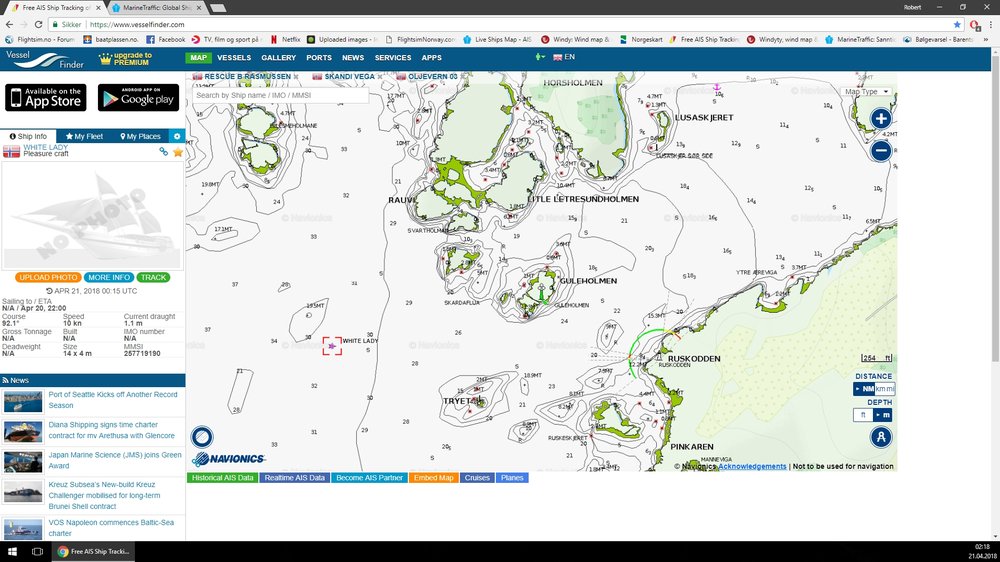Open the App Store download badge
Viewport: 1000px width, 562px height.
(47, 98)
